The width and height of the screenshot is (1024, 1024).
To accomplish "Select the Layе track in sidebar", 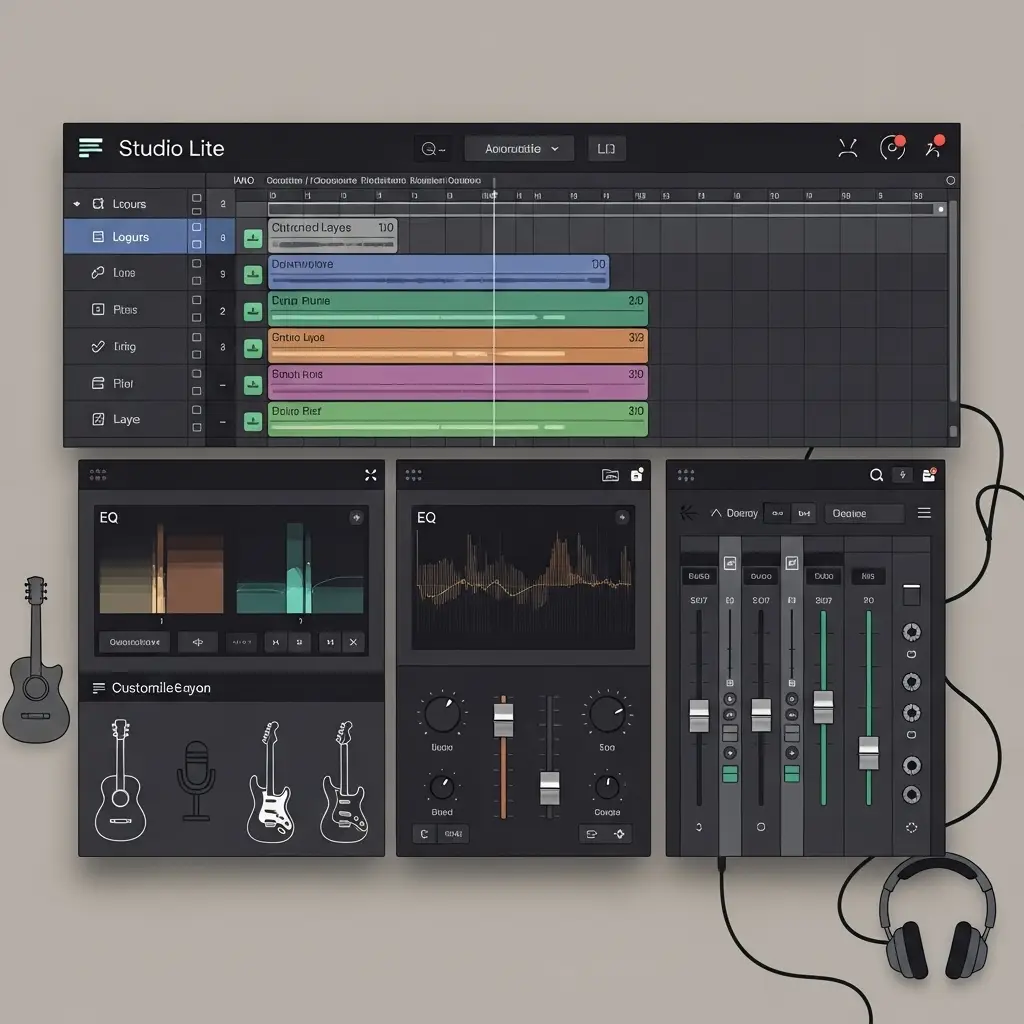I will tap(126, 420).
